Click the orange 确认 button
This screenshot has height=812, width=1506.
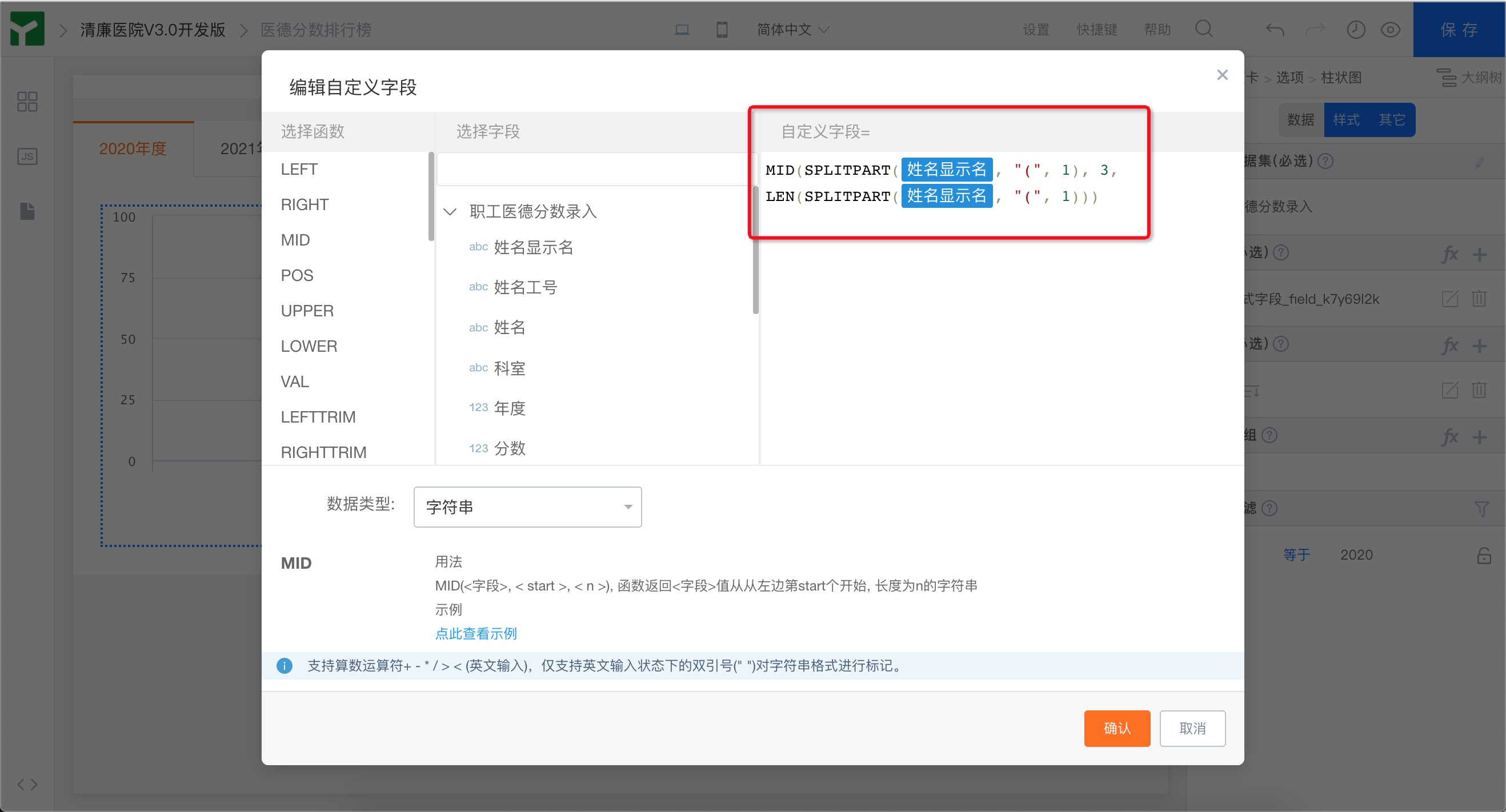pyautogui.click(x=1116, y=728)
